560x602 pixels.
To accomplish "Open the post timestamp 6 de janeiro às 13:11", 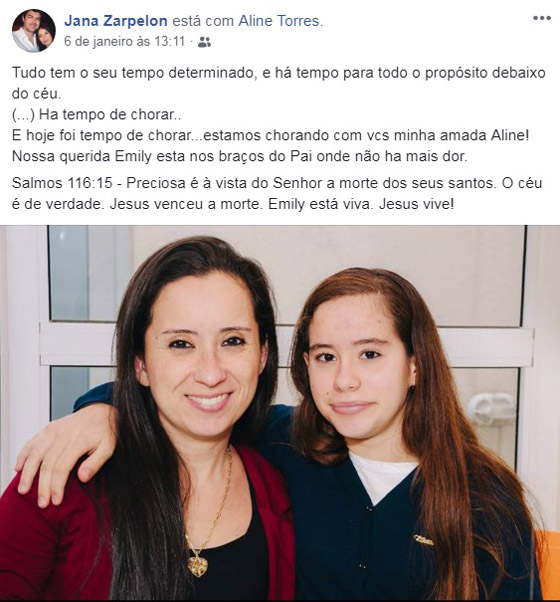I will tap(124, 41).
